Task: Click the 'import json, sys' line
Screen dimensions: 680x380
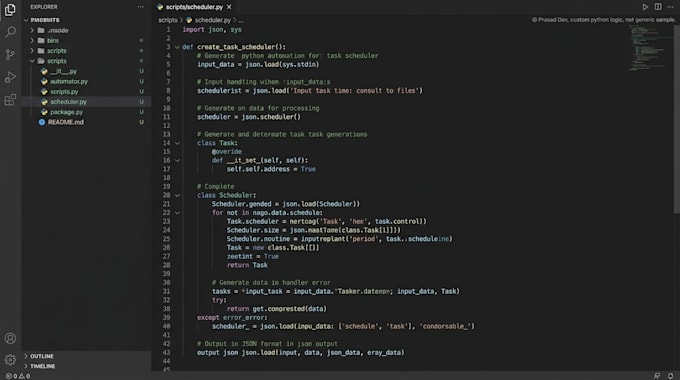Action: tap(212, 29)
